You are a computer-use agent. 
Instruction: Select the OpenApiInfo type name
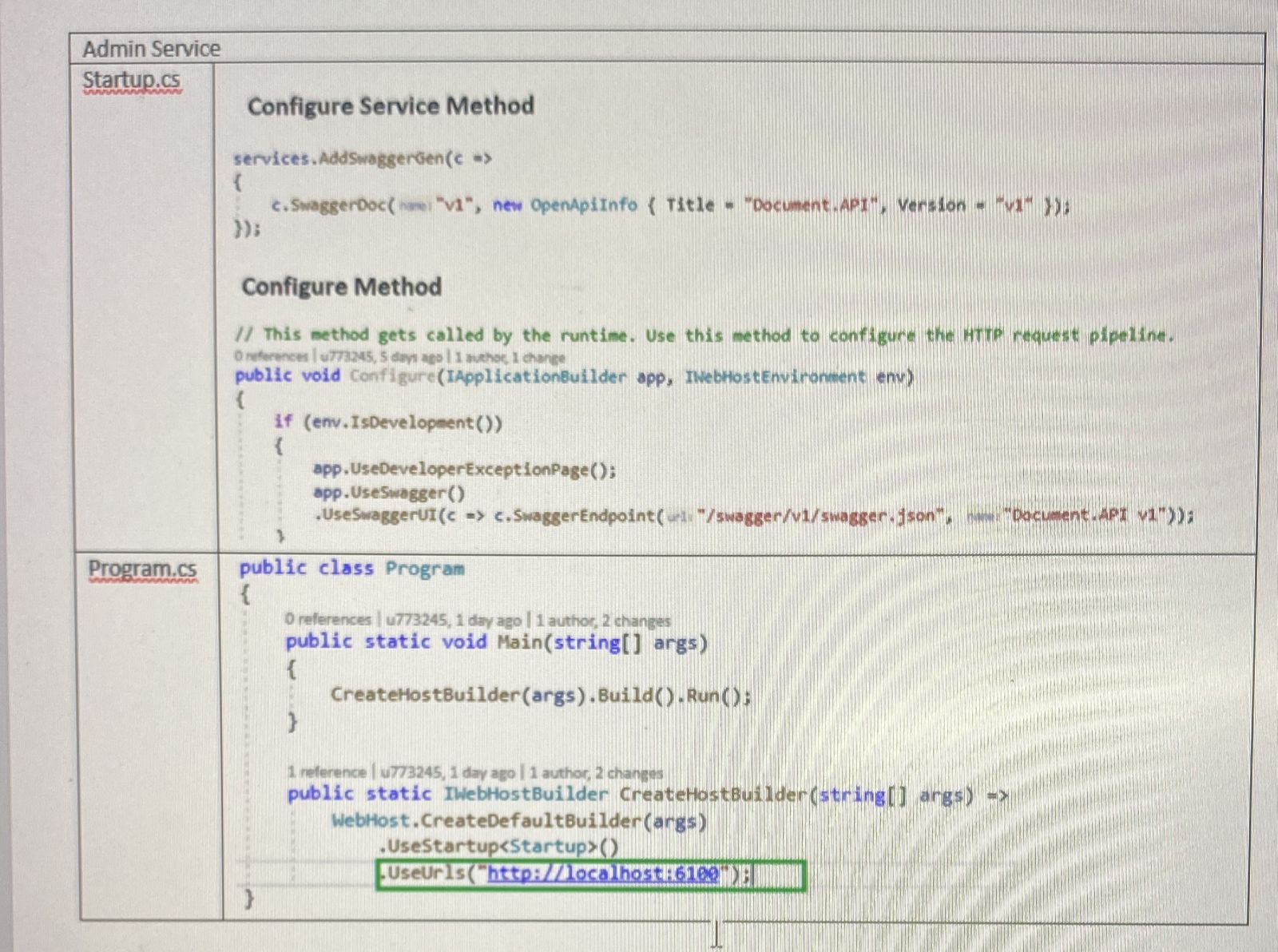point(585,205)
